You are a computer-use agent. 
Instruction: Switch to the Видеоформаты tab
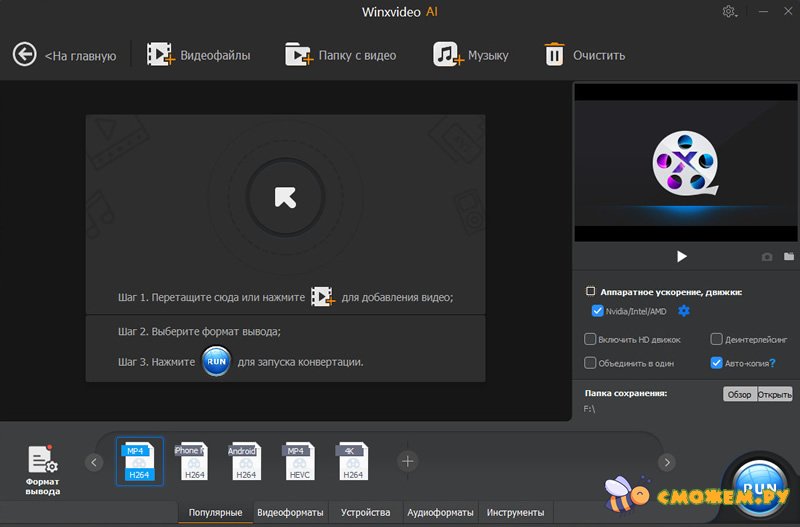pyautogui.click(x=290, y=513)
